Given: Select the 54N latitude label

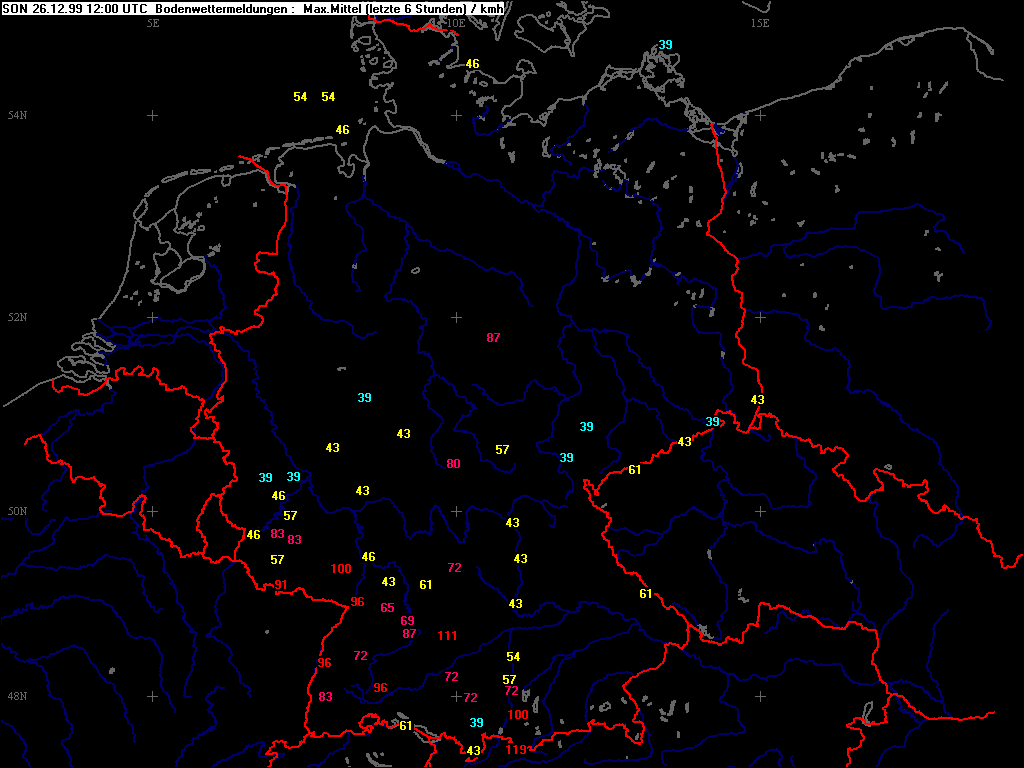Looking at the screenshot, I should 17,116.
